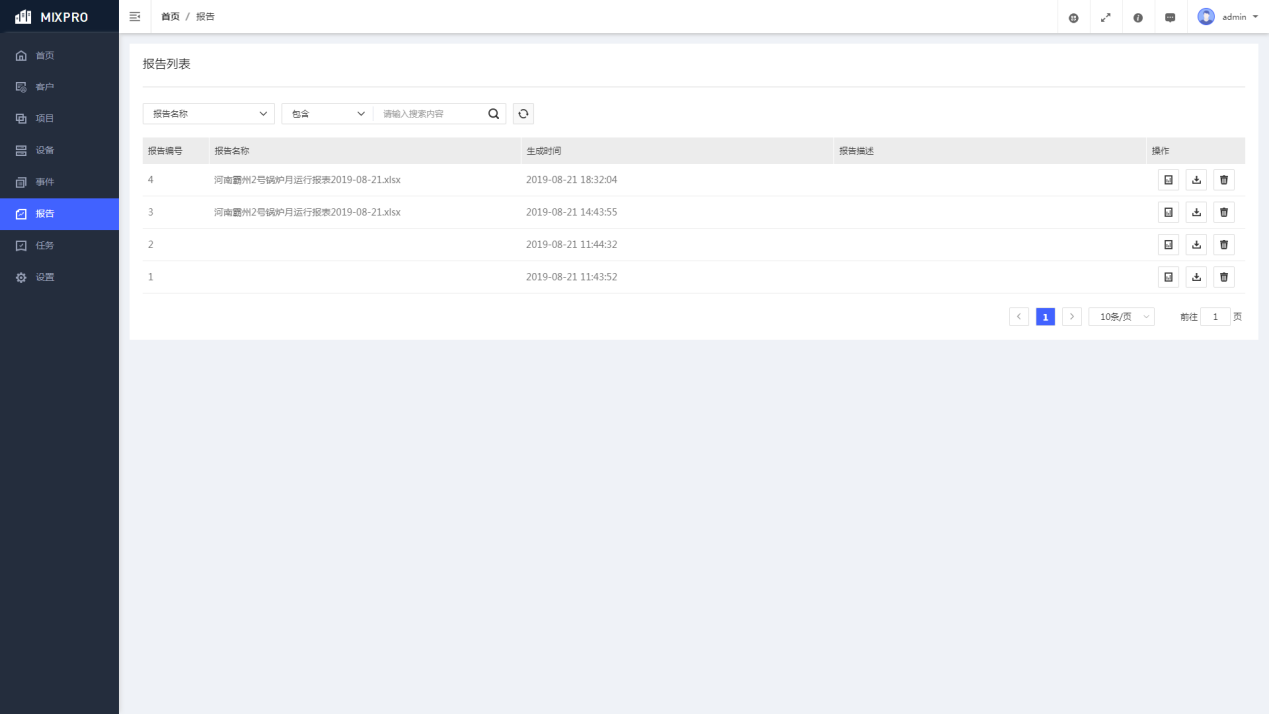The image size is (1269, 714).
Task: Open the 报告名称 filter field dropdown
Action: point(208,114)
